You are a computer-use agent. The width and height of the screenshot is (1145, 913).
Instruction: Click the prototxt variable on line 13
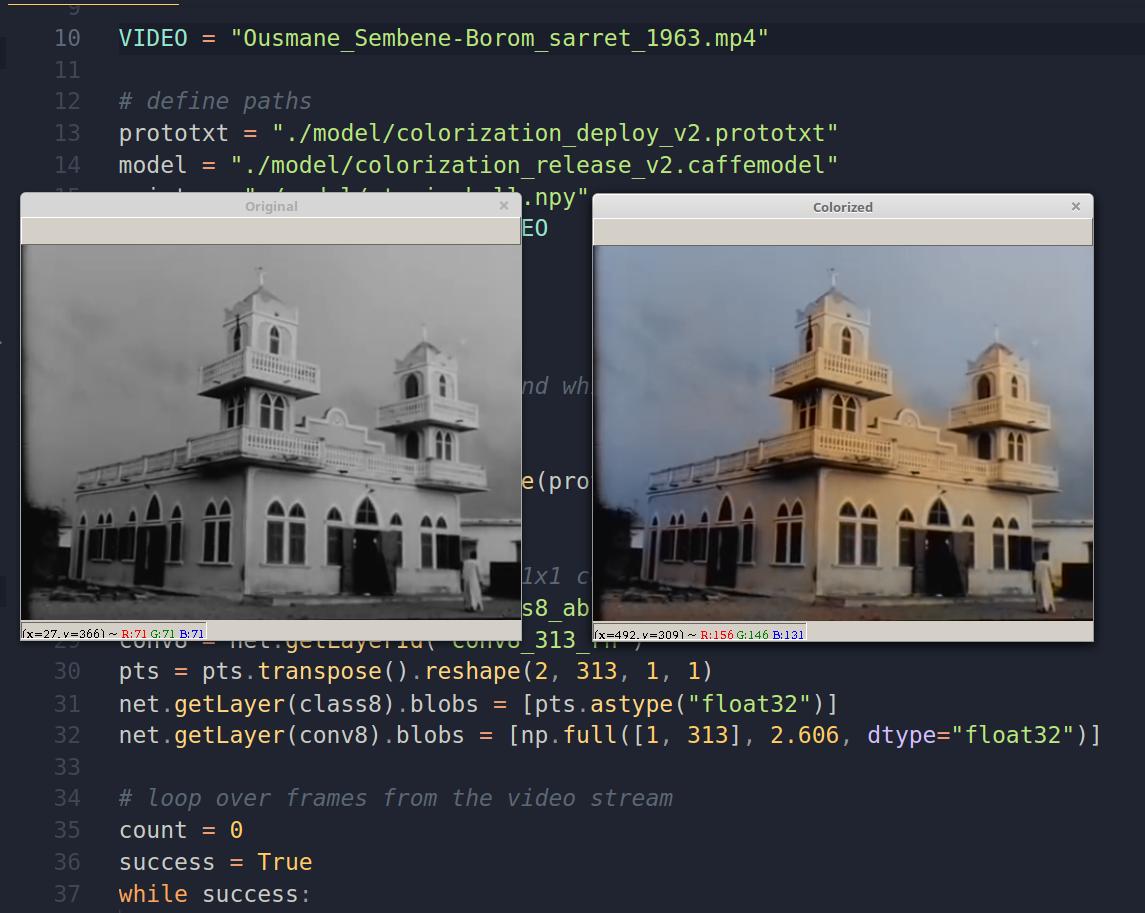pyautogui.click(x=173, y=133)
